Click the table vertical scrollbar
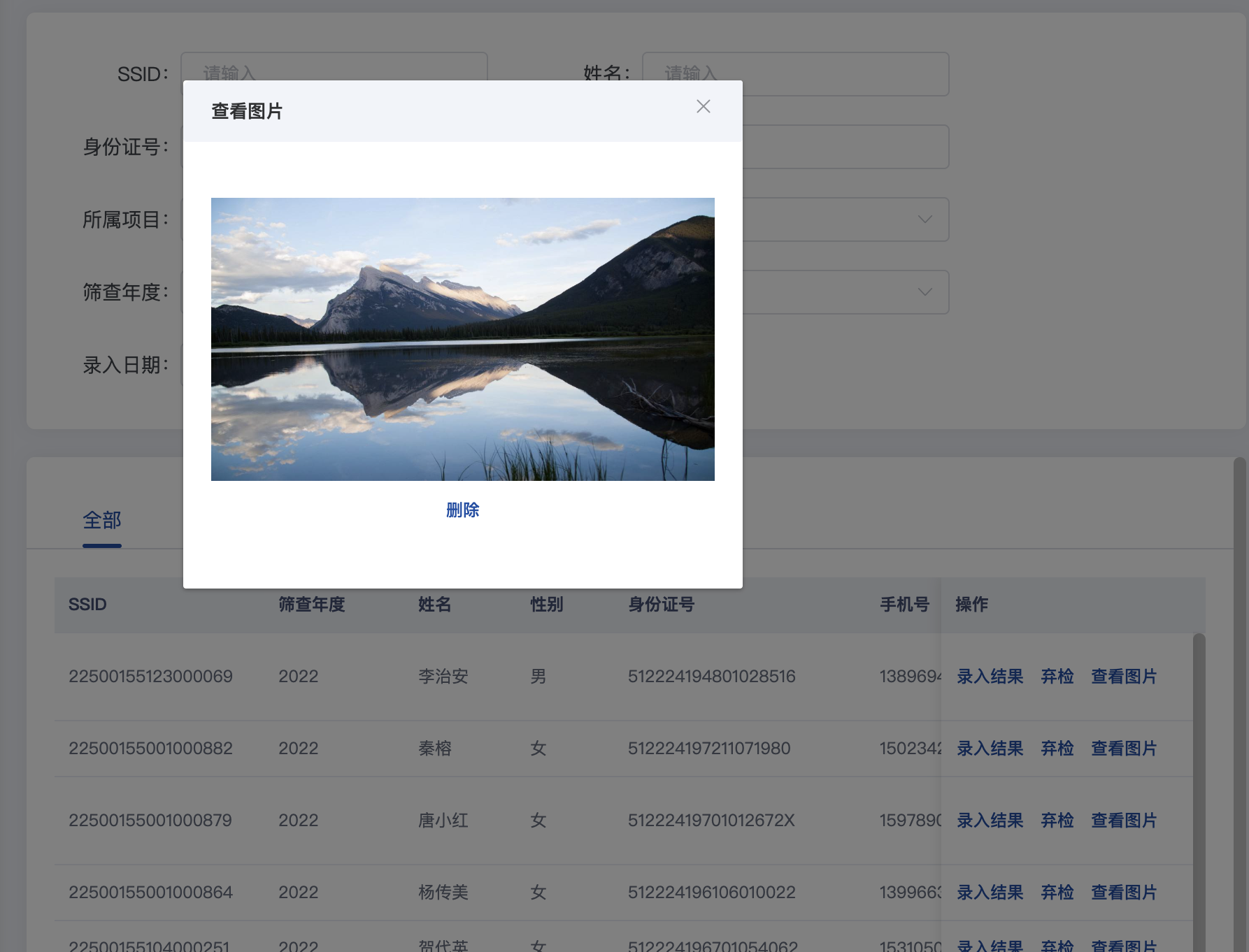The height and width of the screenshot is (952, 1249). [x=1199, y=793]
